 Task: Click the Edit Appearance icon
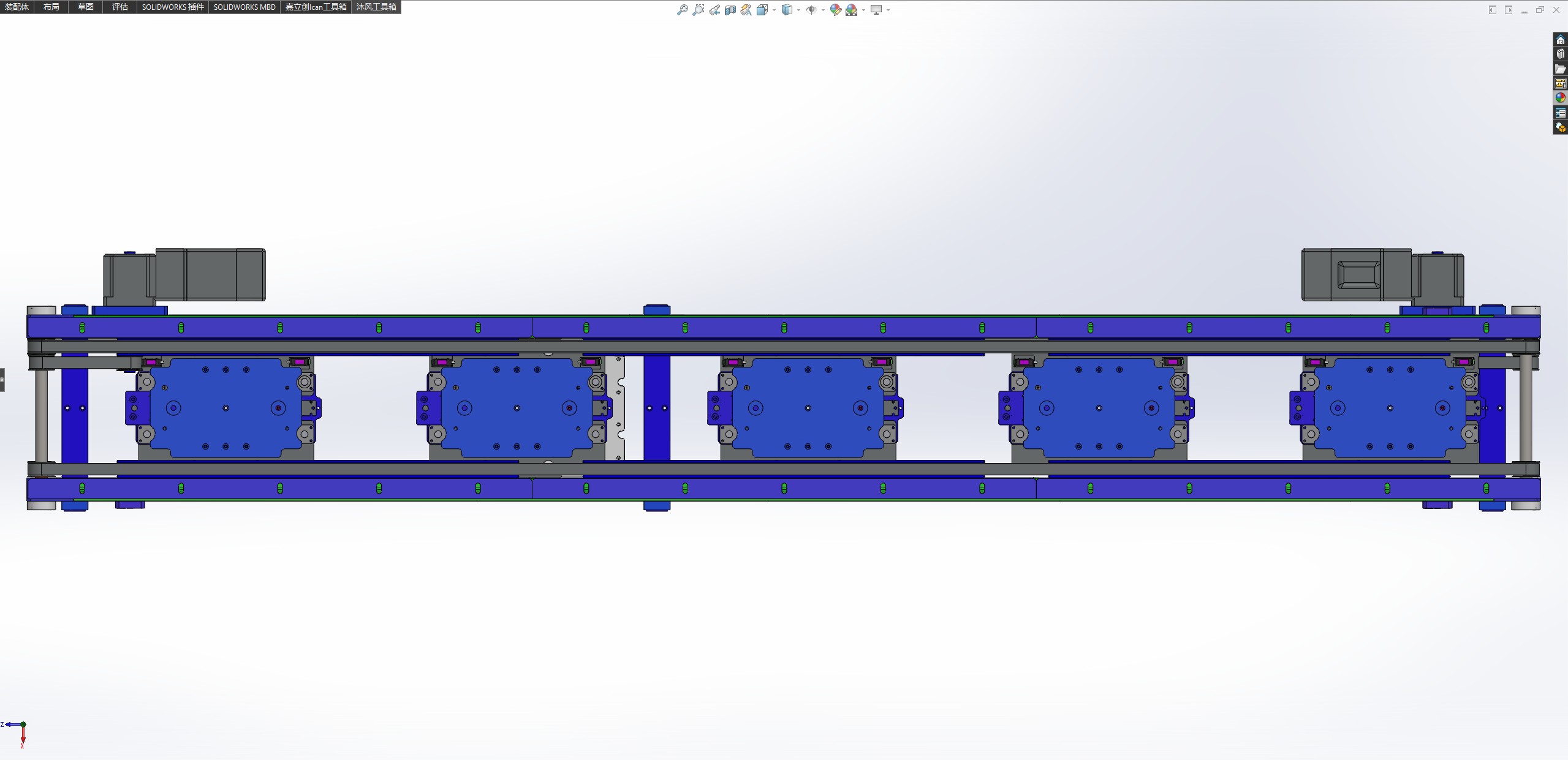click(835, 10)
